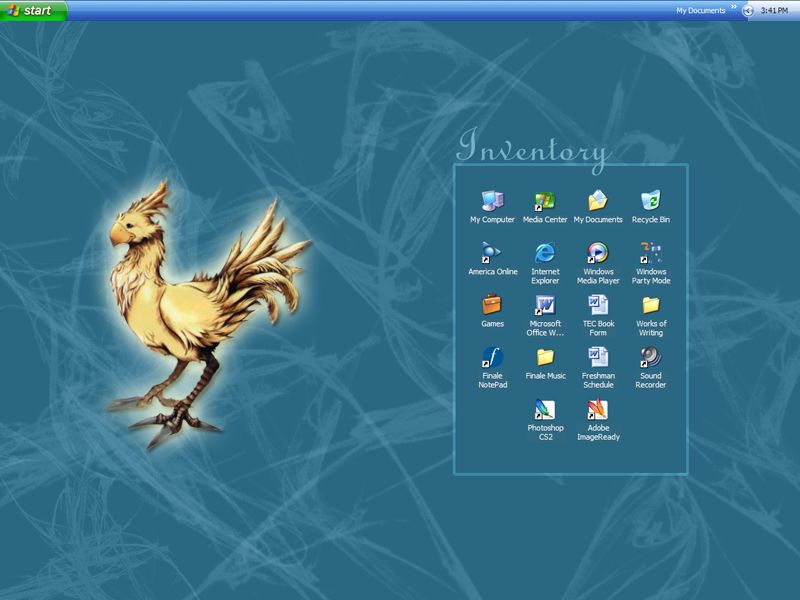The image size is (800, 600).
Task: Start Windows Media Player shortcut
Action: 598,263
